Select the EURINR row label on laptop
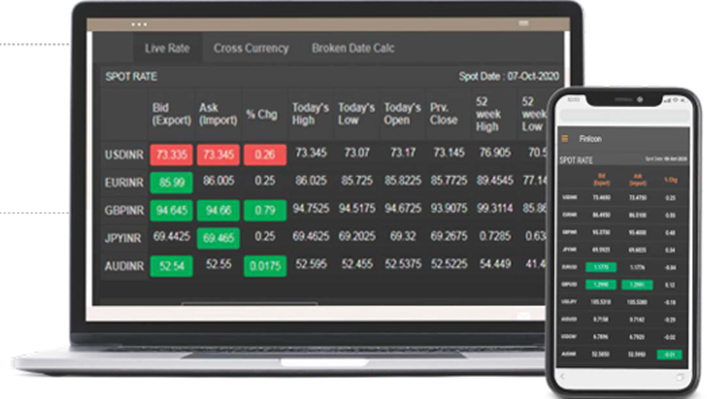 pyautogui.click(x=124, y=183)
